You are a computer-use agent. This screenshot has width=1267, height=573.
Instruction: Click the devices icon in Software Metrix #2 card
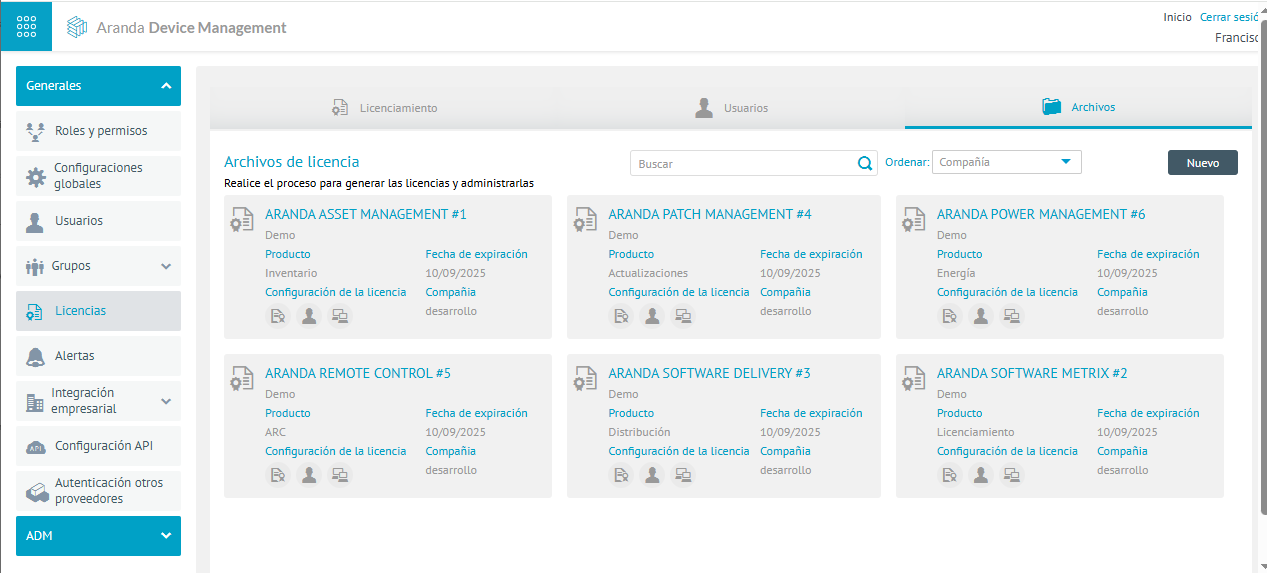click(1012, 475)
